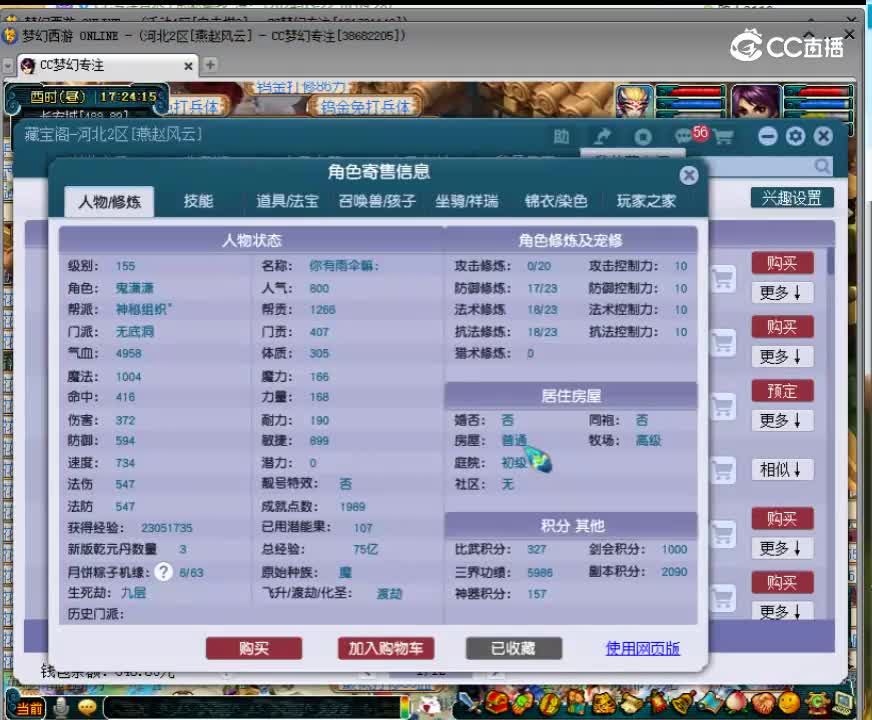Screen dimensions: 872x720
Task: Click the red lantern icon in toolbar
Action: click(657, 703)
